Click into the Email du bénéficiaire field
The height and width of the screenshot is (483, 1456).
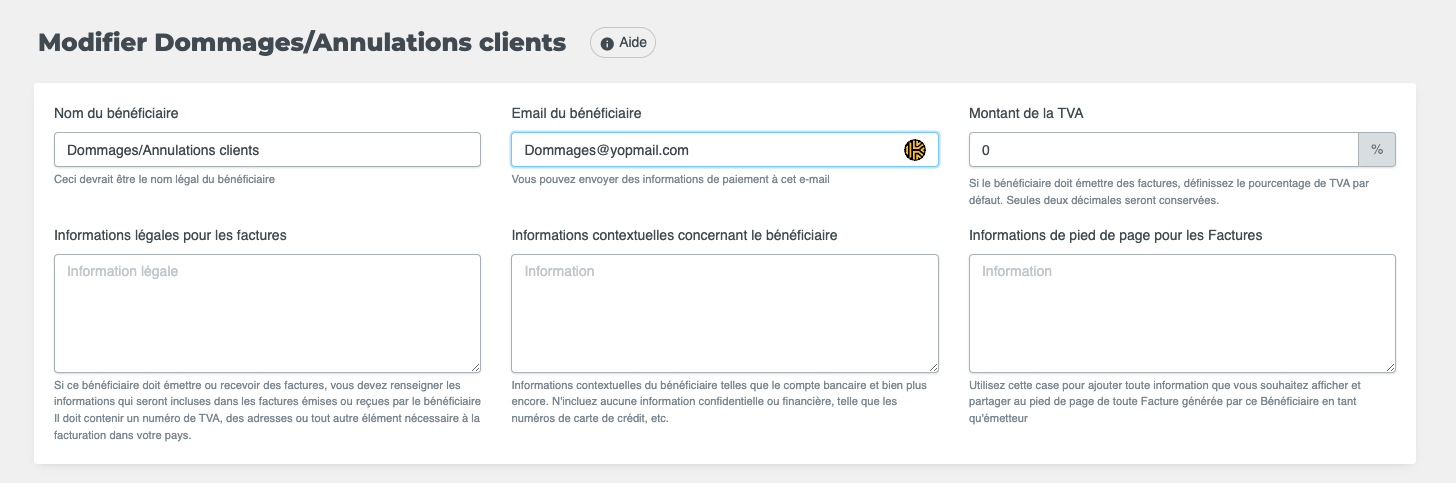click(700, 150)
